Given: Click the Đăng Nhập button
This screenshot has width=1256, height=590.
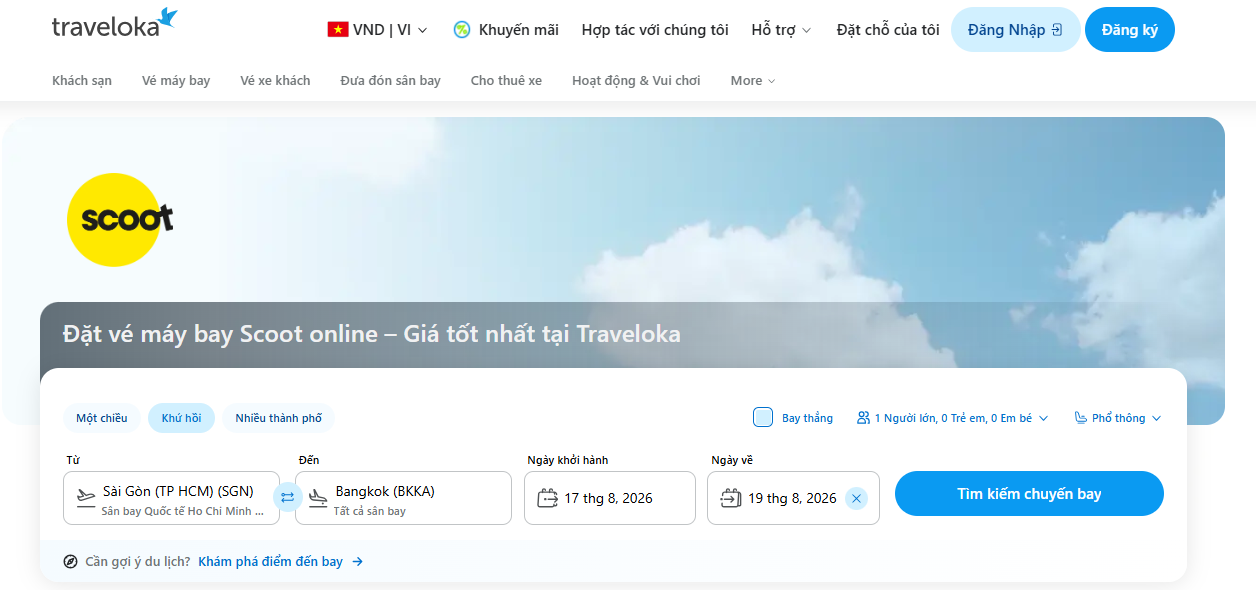Looking at the screenshot, I should pyautogui.click(x=1015, y=30).
